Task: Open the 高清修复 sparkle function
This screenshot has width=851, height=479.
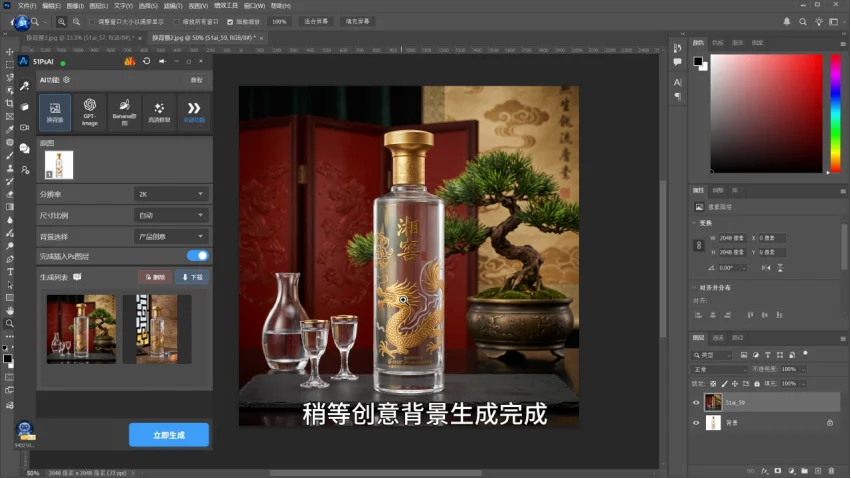Action: click(x=159, y=112)
